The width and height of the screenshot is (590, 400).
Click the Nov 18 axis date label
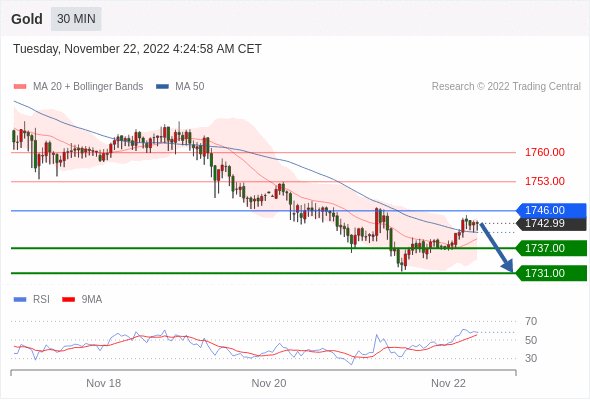tap(103, 383)
